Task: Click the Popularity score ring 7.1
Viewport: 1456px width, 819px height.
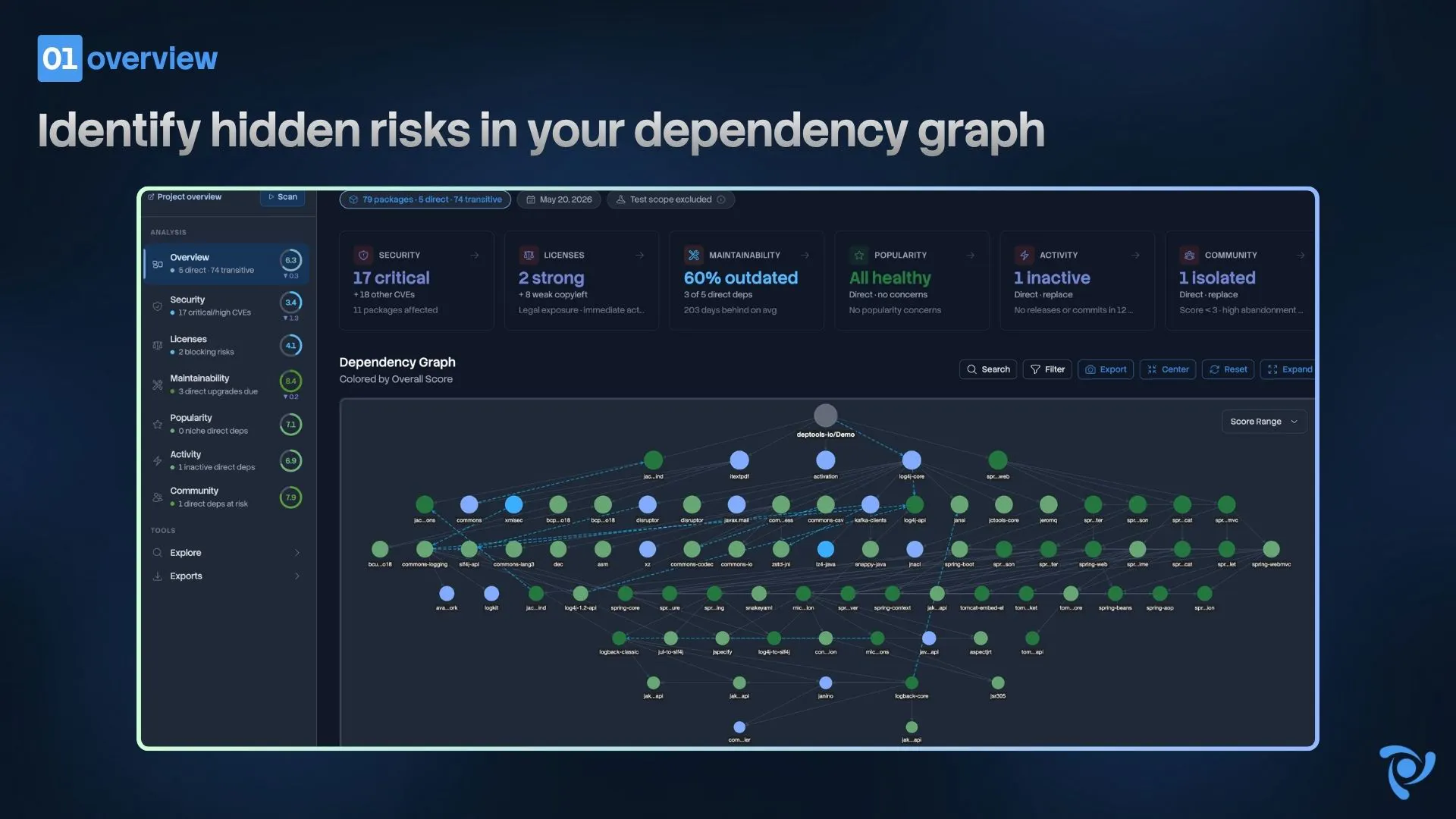Action: click(291, 425)
